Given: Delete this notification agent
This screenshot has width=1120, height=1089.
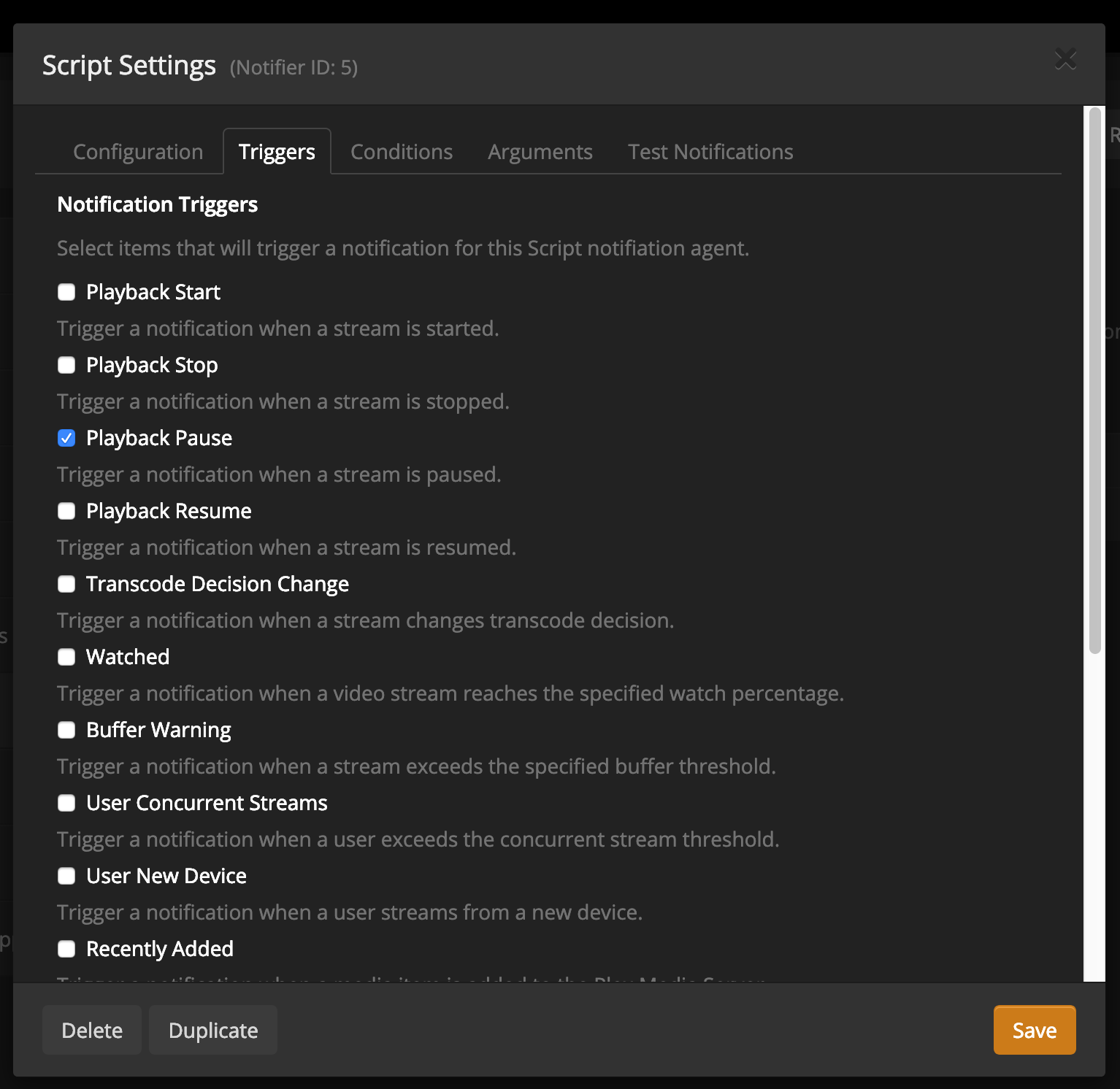Looking at the screenshot, I should (91, 1030).
